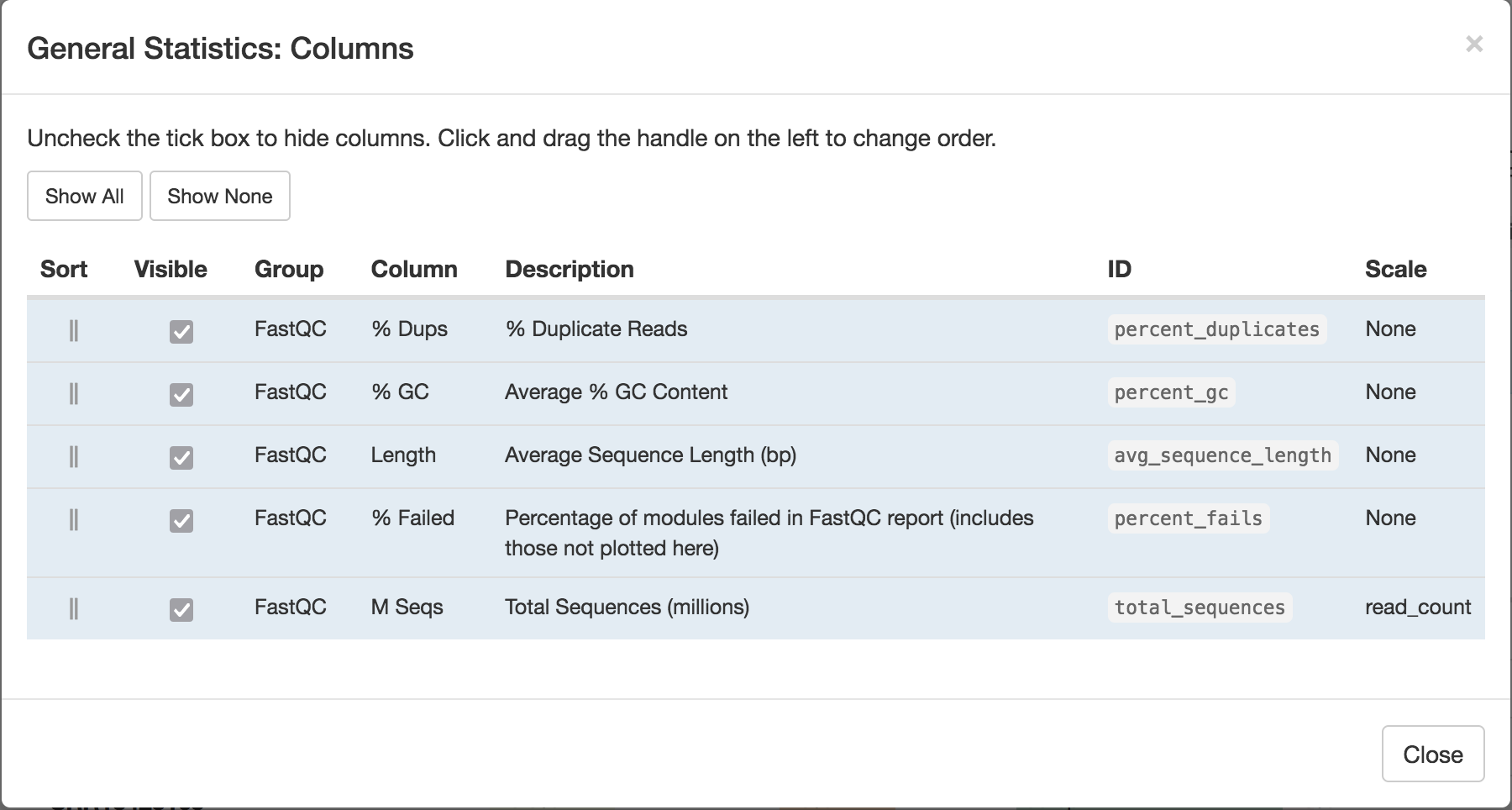The image size is (1512, 810).
Task: Click the read_count scale label
Action: [x=1418, y=607]
